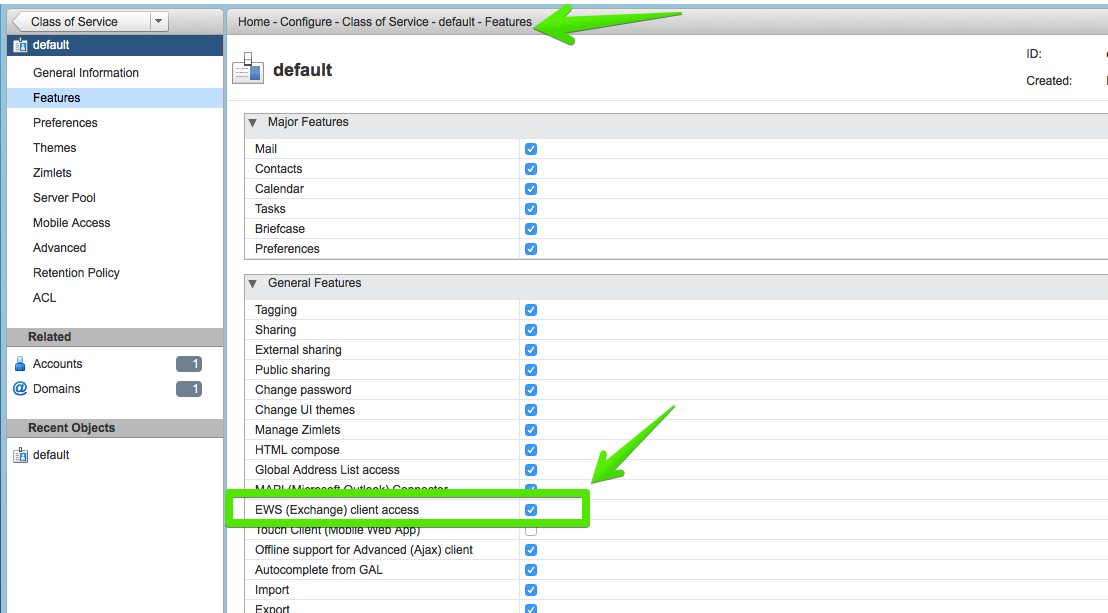Click the Accounts person icon under Related
This screenshot has height=613, width=1108.
pos(20,363)
